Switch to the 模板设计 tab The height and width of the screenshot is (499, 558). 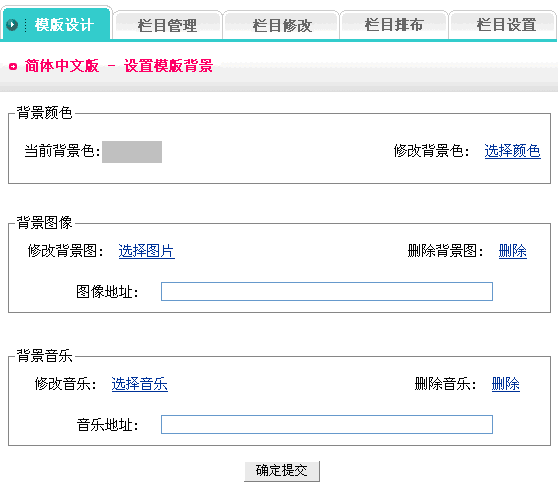pos(57,23)
